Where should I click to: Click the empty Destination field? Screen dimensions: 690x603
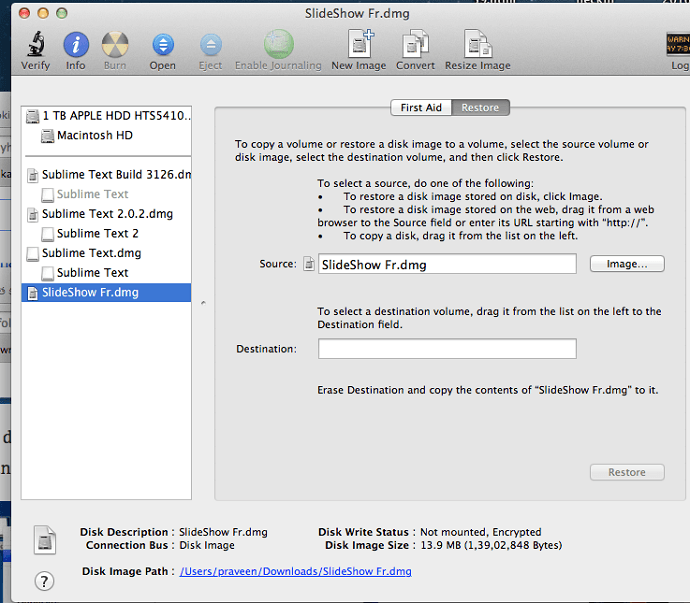(447, 349)
